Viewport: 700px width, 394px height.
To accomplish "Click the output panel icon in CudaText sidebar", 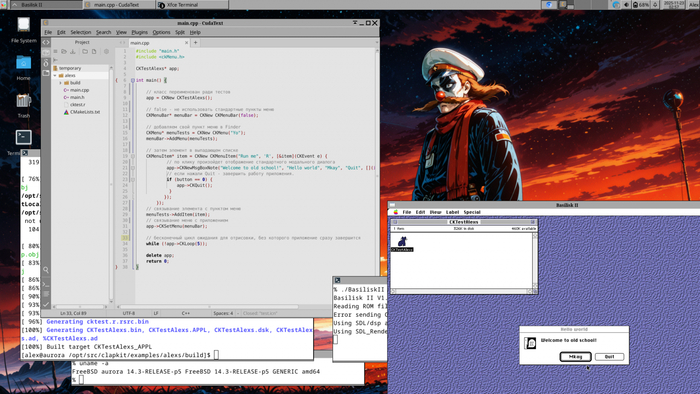I will [46, 294].
